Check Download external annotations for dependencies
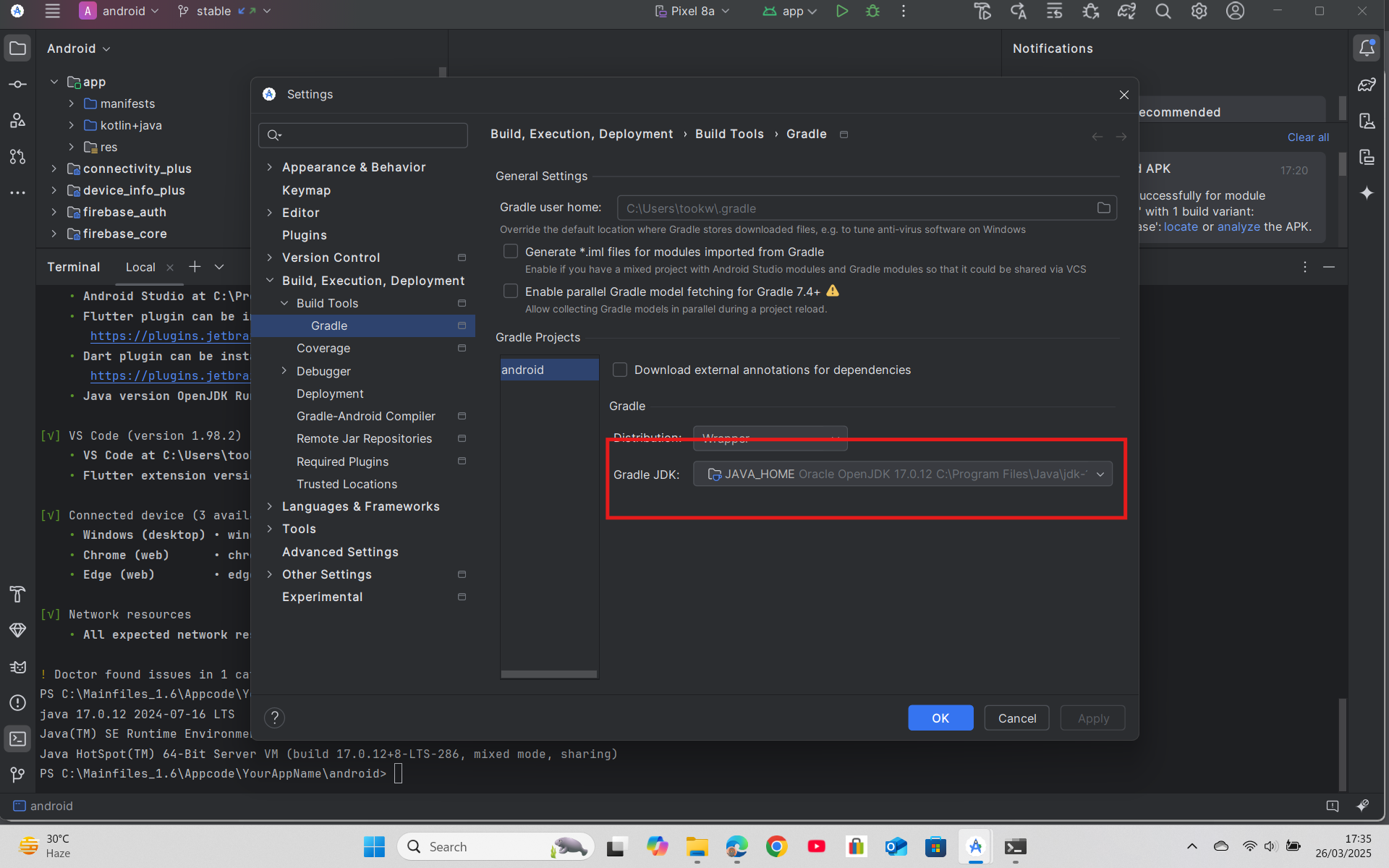Screen dimensions: 1389x868 coord(620,370)
